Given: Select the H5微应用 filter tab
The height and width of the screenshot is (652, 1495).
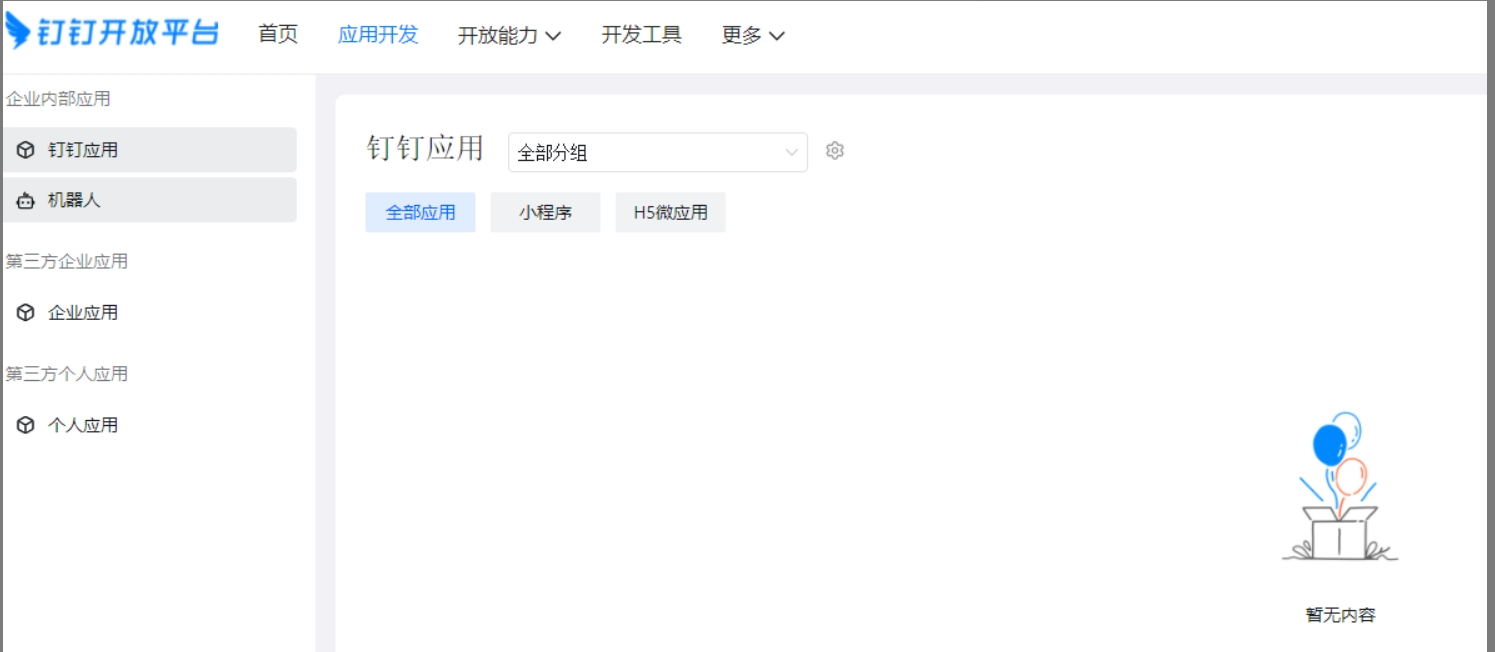Looking at the screenshot, I should point(670,212).
